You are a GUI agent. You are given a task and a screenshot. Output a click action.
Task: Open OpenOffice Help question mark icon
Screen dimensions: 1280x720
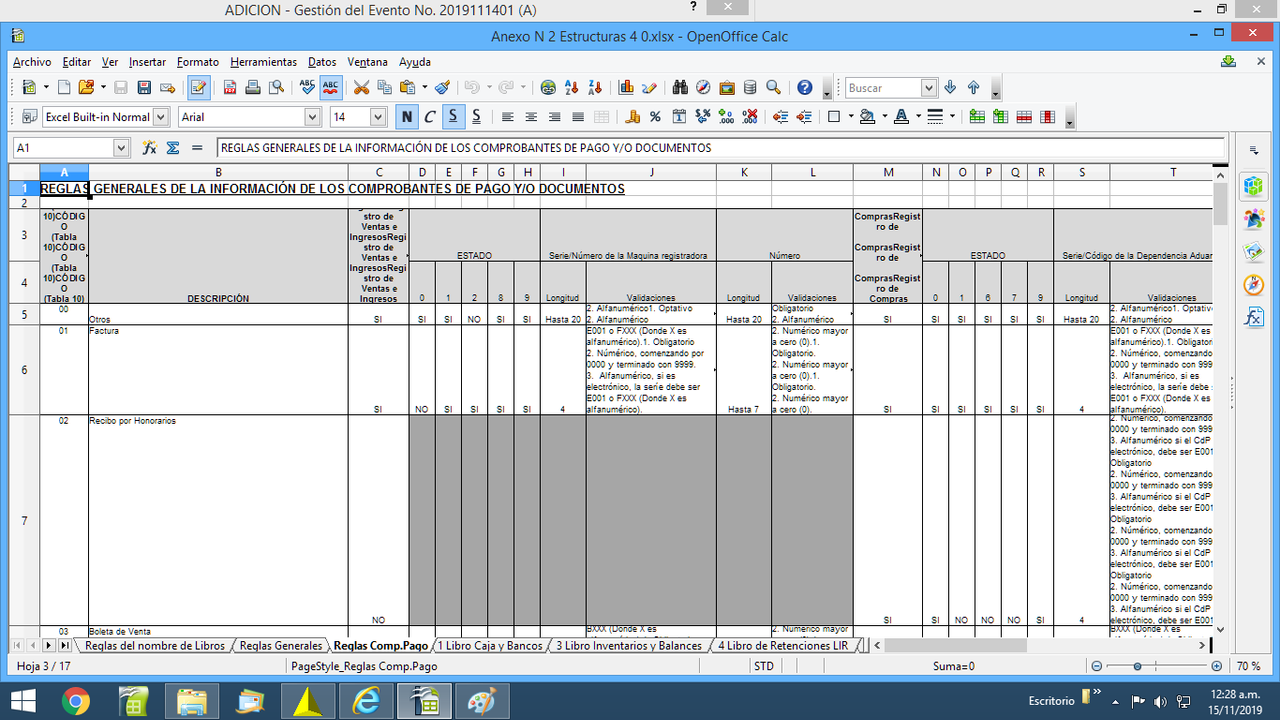[x=805, y=88]
